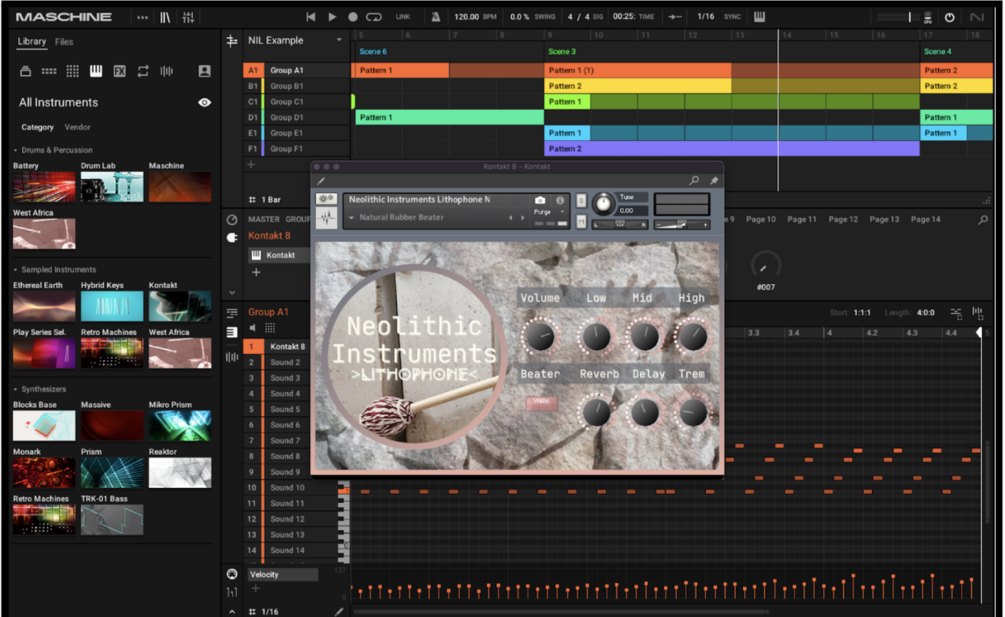
Task: Select the One-shots waveform filter icon
Action: [167, 71]
